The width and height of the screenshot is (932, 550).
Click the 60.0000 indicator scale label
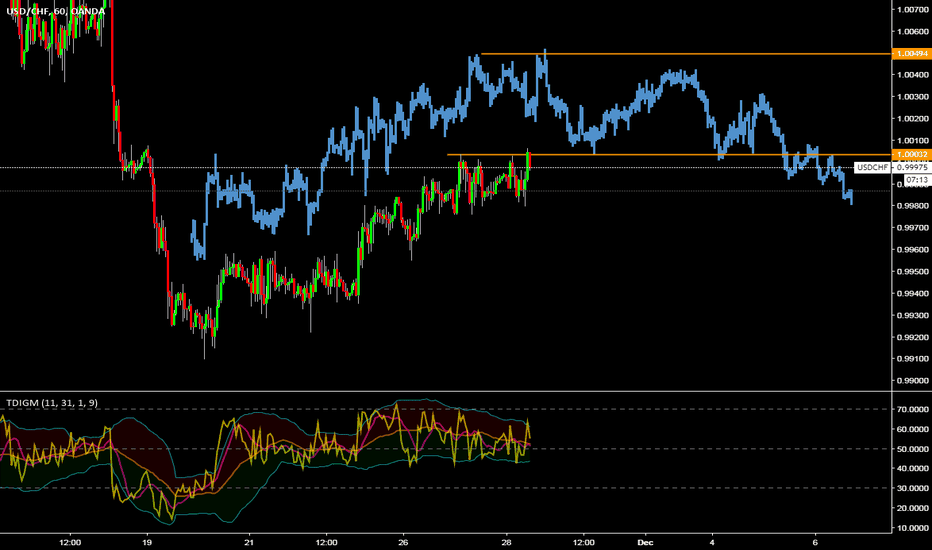tap(913, 429)
